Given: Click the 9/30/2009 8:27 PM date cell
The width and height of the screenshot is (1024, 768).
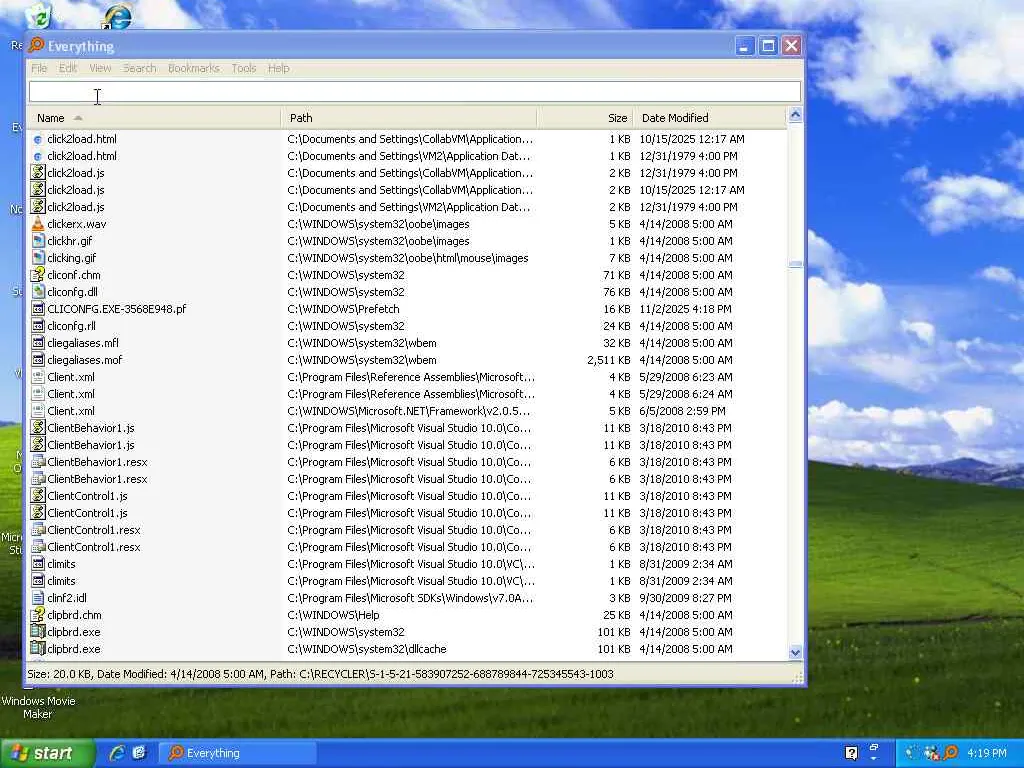Looking at the screenshot, I should [x=685, y=598].
